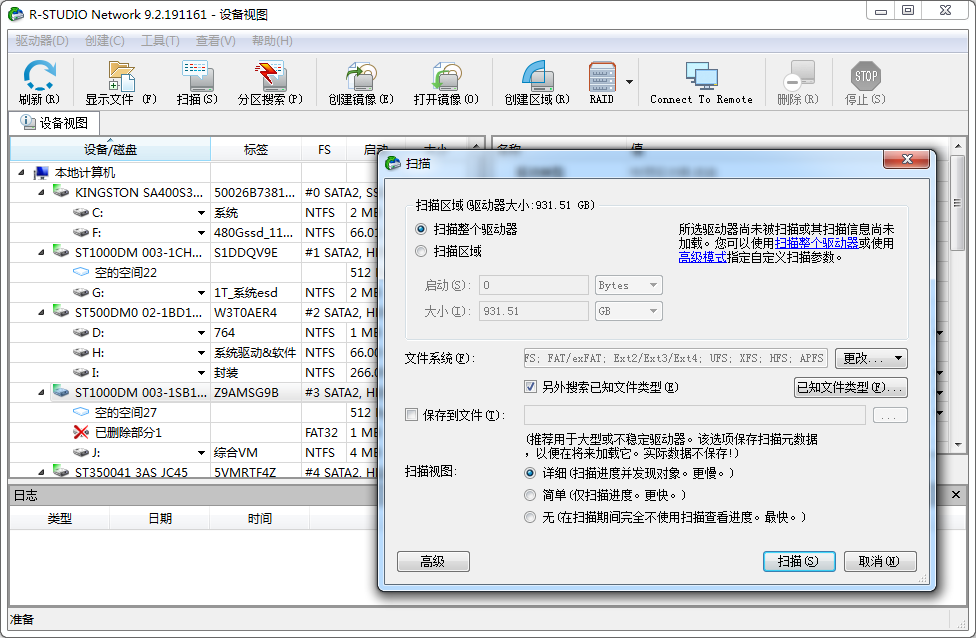Open dropdown arrow on G: row
The width and height of the screenshot is (976, 638).
pos(201,293)
